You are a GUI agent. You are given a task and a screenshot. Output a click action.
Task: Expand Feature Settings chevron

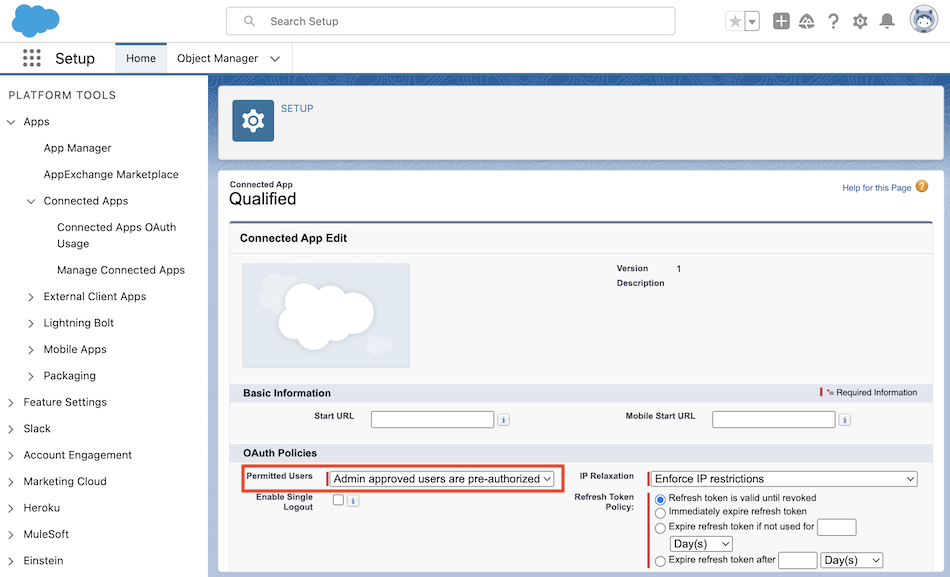coord(11,403)
